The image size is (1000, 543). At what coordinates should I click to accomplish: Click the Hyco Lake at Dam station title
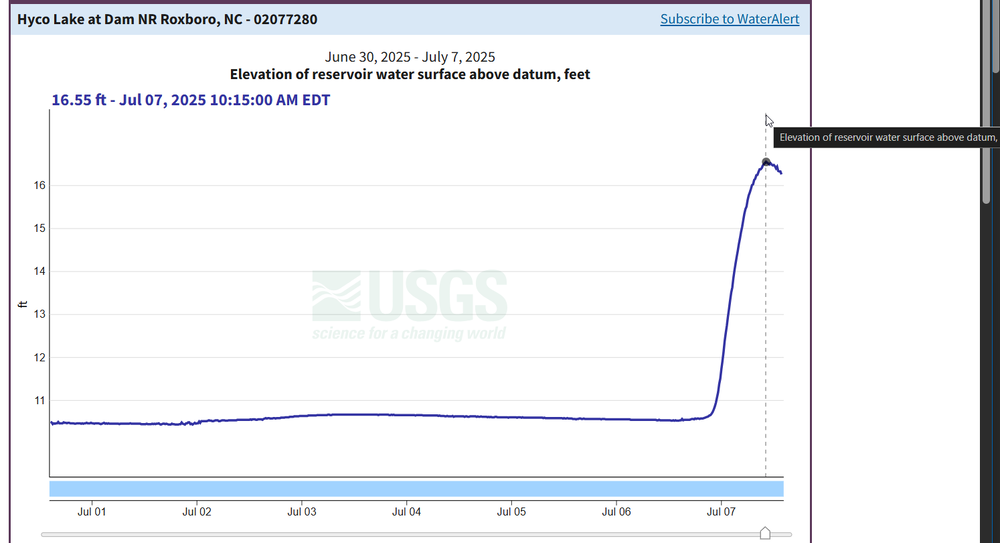pyautogui.click(x=168, y=19)
